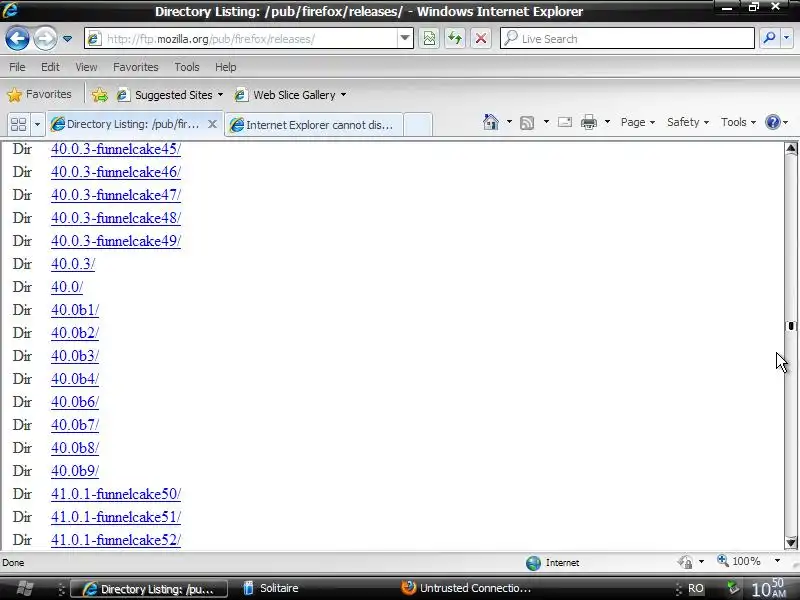Open the Page command menu
Screen dimensions: 800x600
point(637,122)
